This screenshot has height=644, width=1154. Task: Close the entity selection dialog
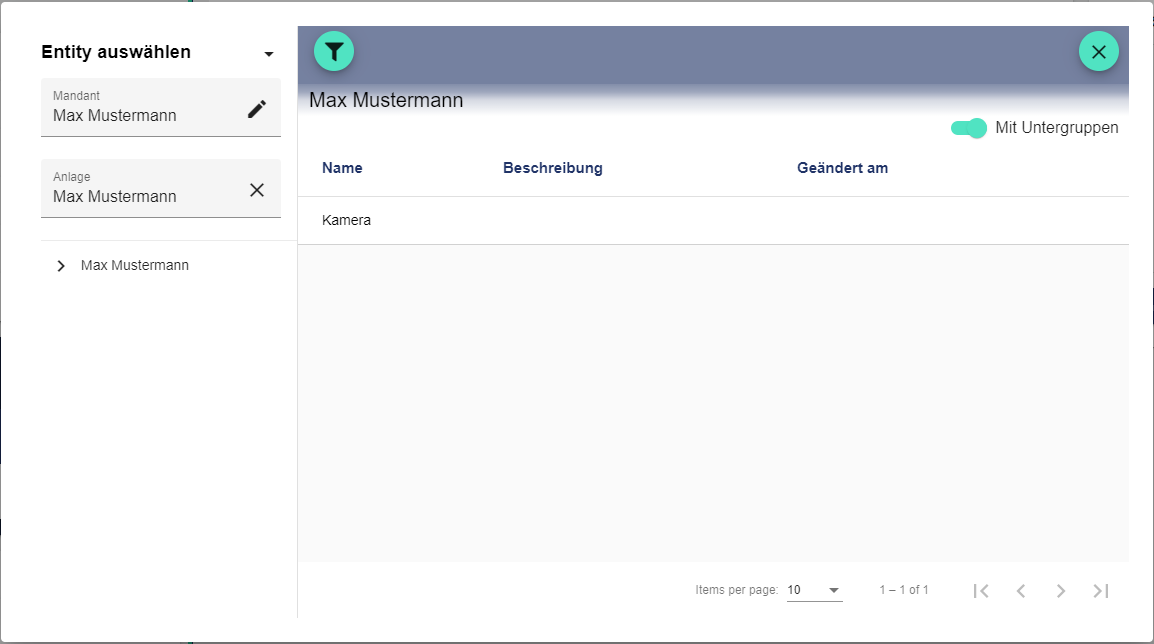tap(1098, 51)
